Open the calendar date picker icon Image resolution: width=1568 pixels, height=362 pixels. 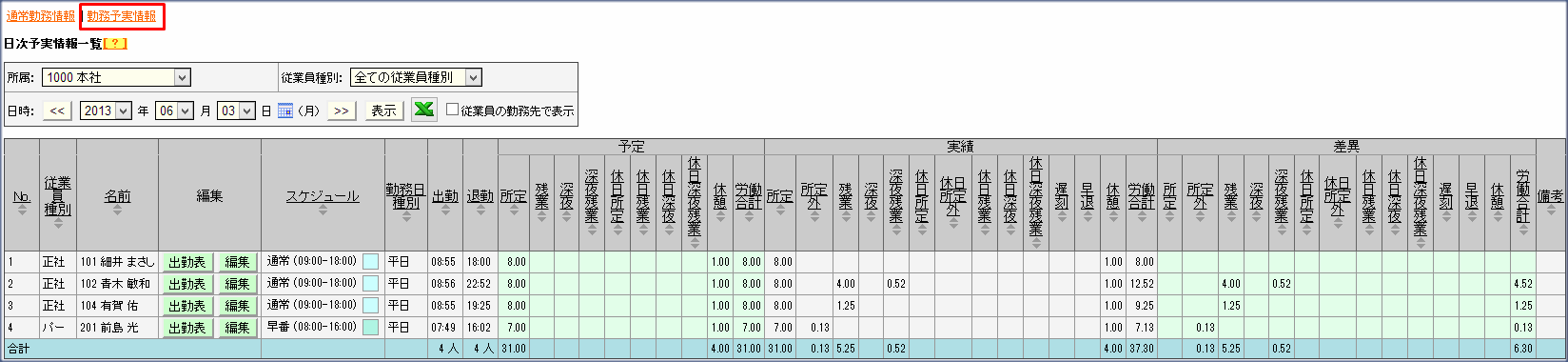(284, 111)
